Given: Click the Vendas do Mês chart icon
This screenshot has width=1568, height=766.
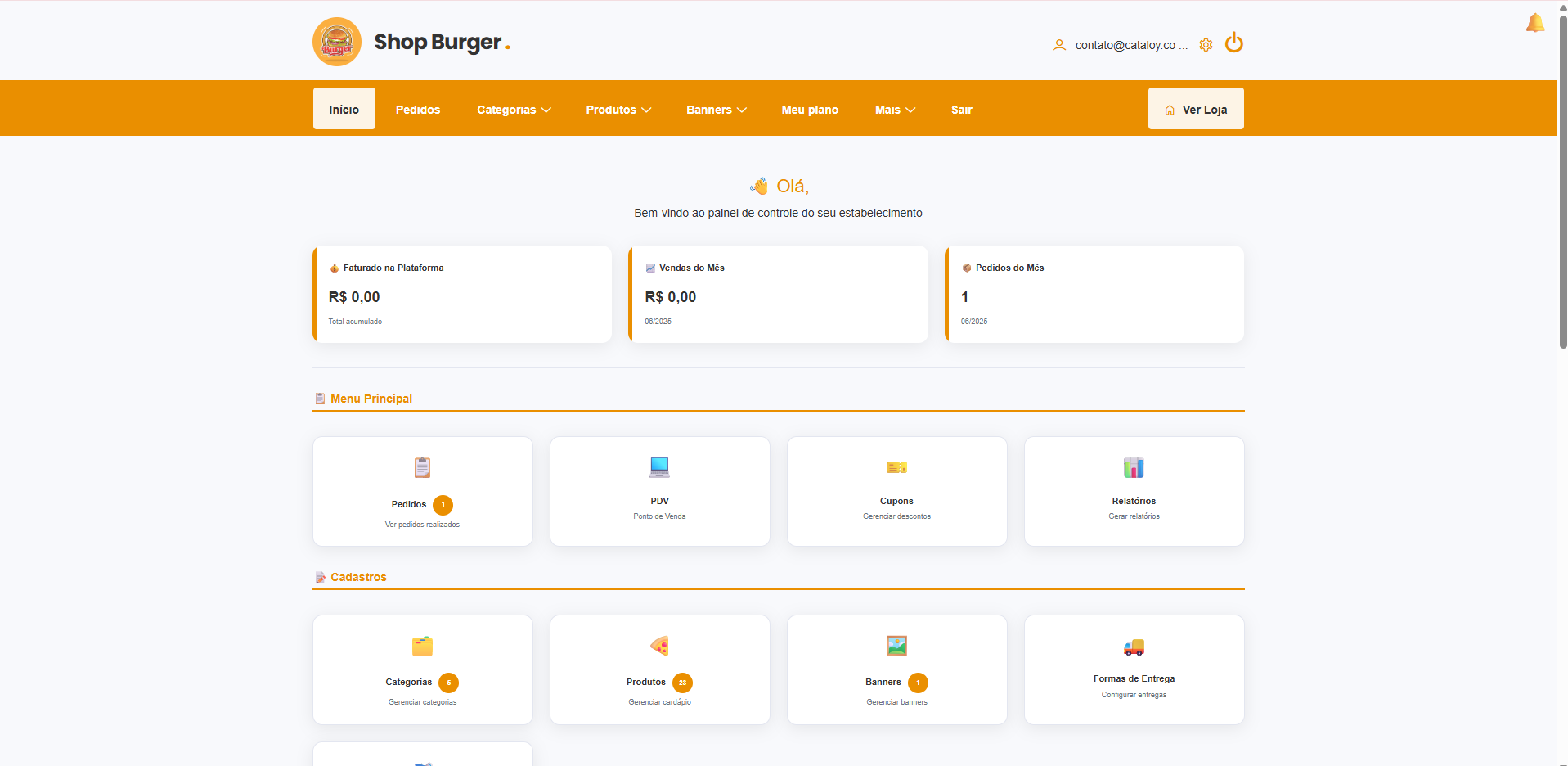Looking at the screenshot, I should pos(650,268).
